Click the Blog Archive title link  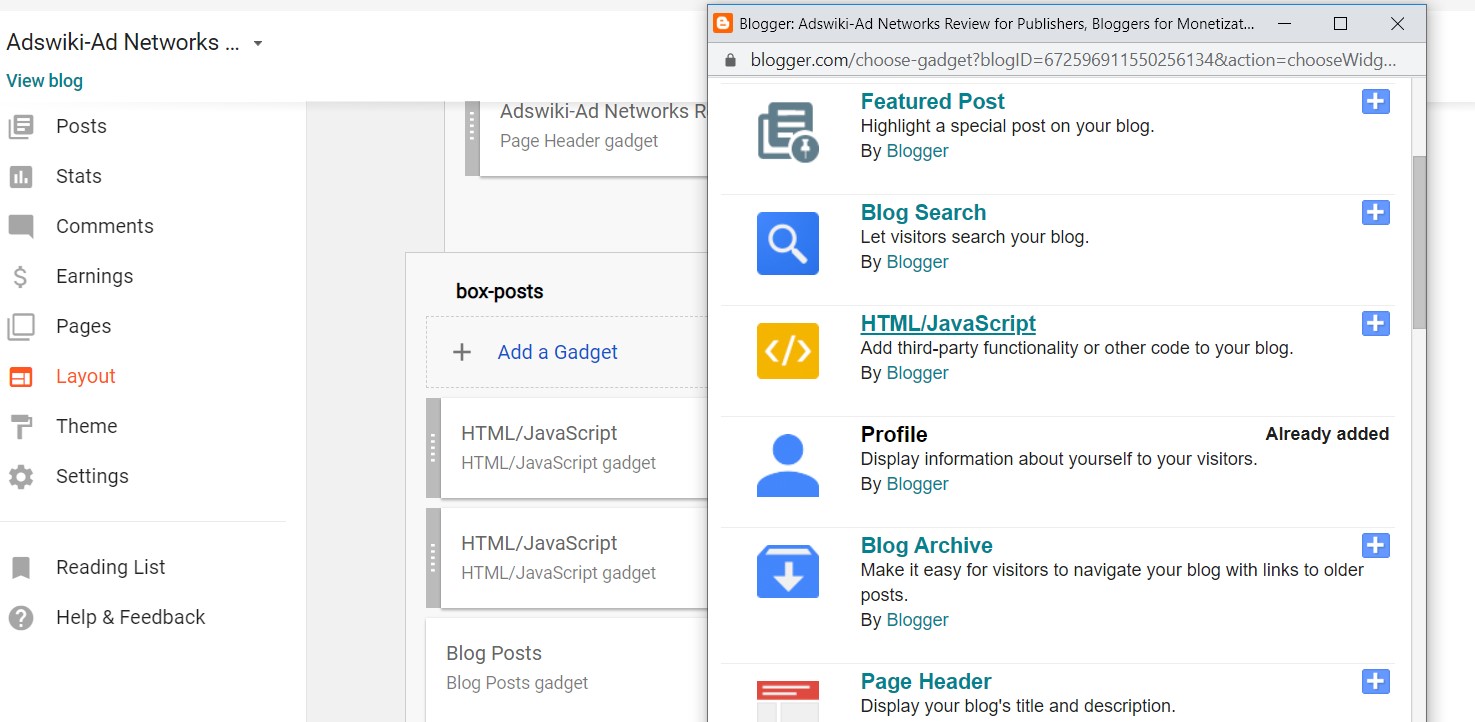point(926,545)
